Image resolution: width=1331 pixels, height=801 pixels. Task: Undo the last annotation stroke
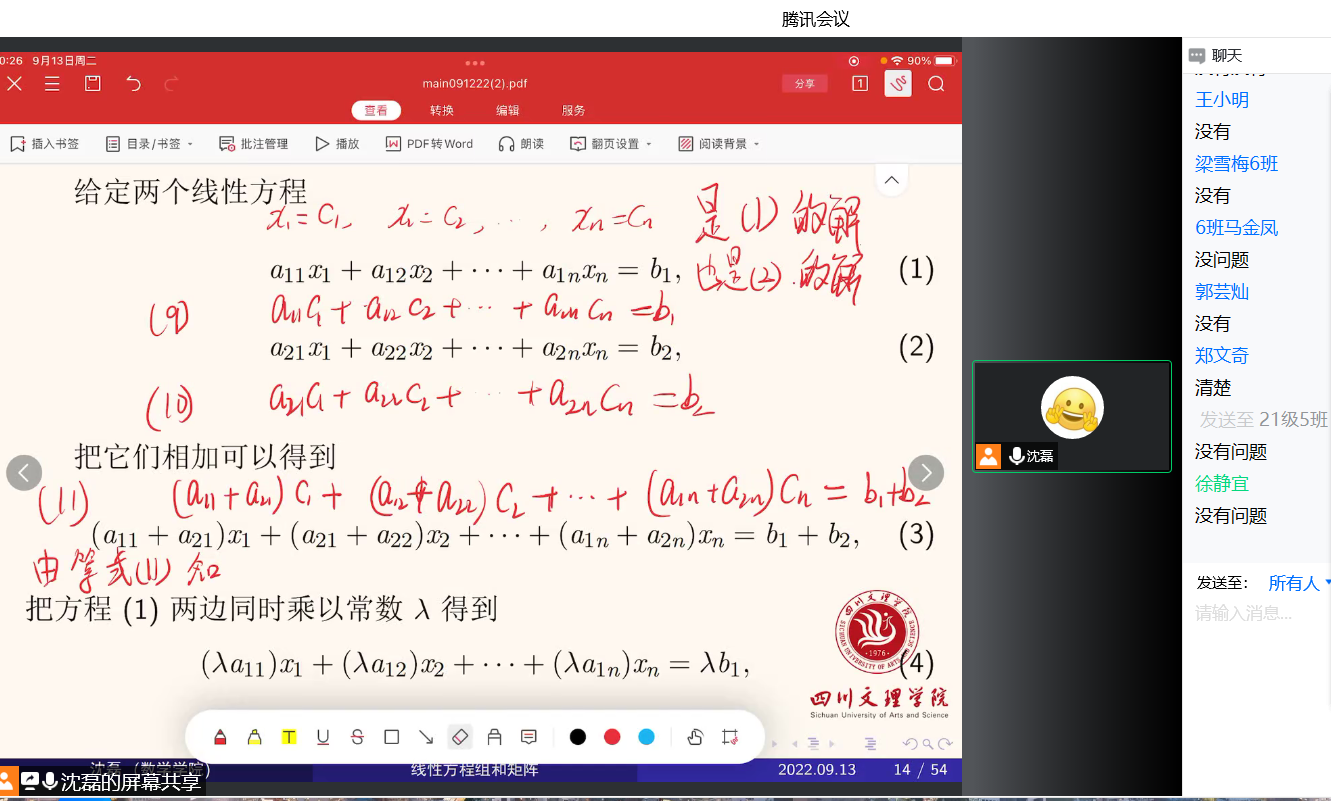click(133, 84)
